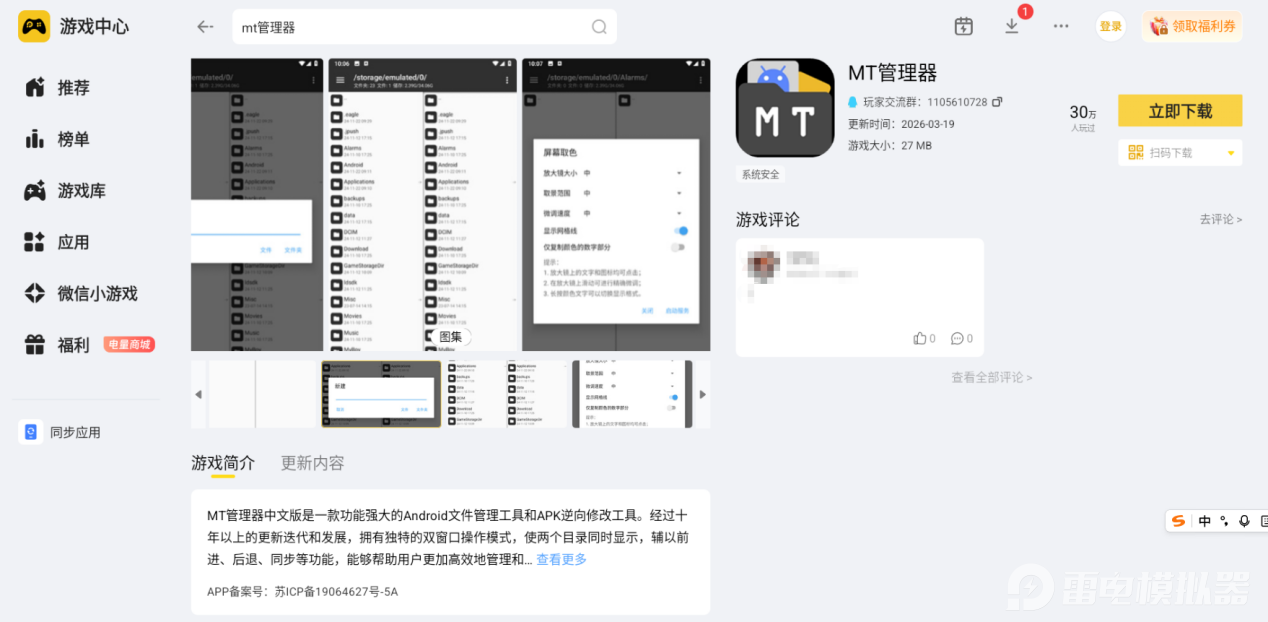
Task: Click the 图集 button on the screenshot
Action: click(450, 337)
